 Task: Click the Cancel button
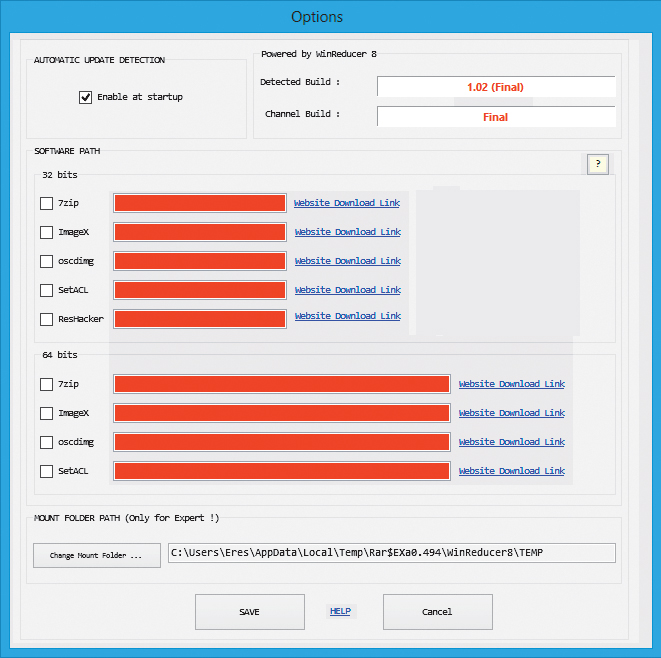point(437,612)
